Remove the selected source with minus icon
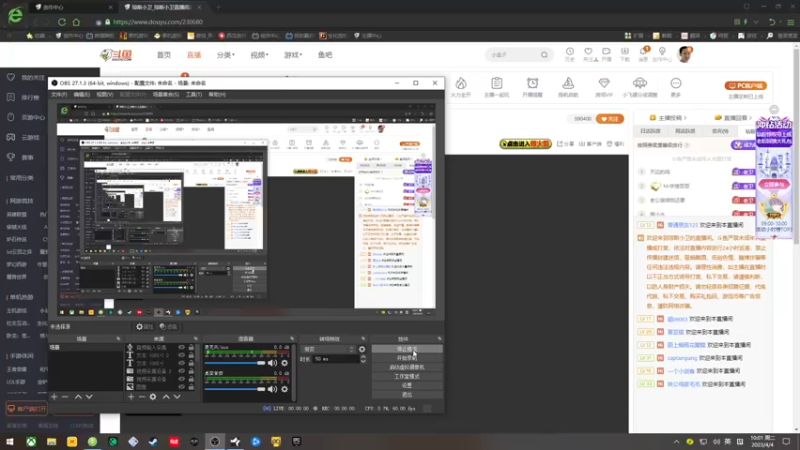The width and height of the screenshot is (800, 450). coord(142,397)
